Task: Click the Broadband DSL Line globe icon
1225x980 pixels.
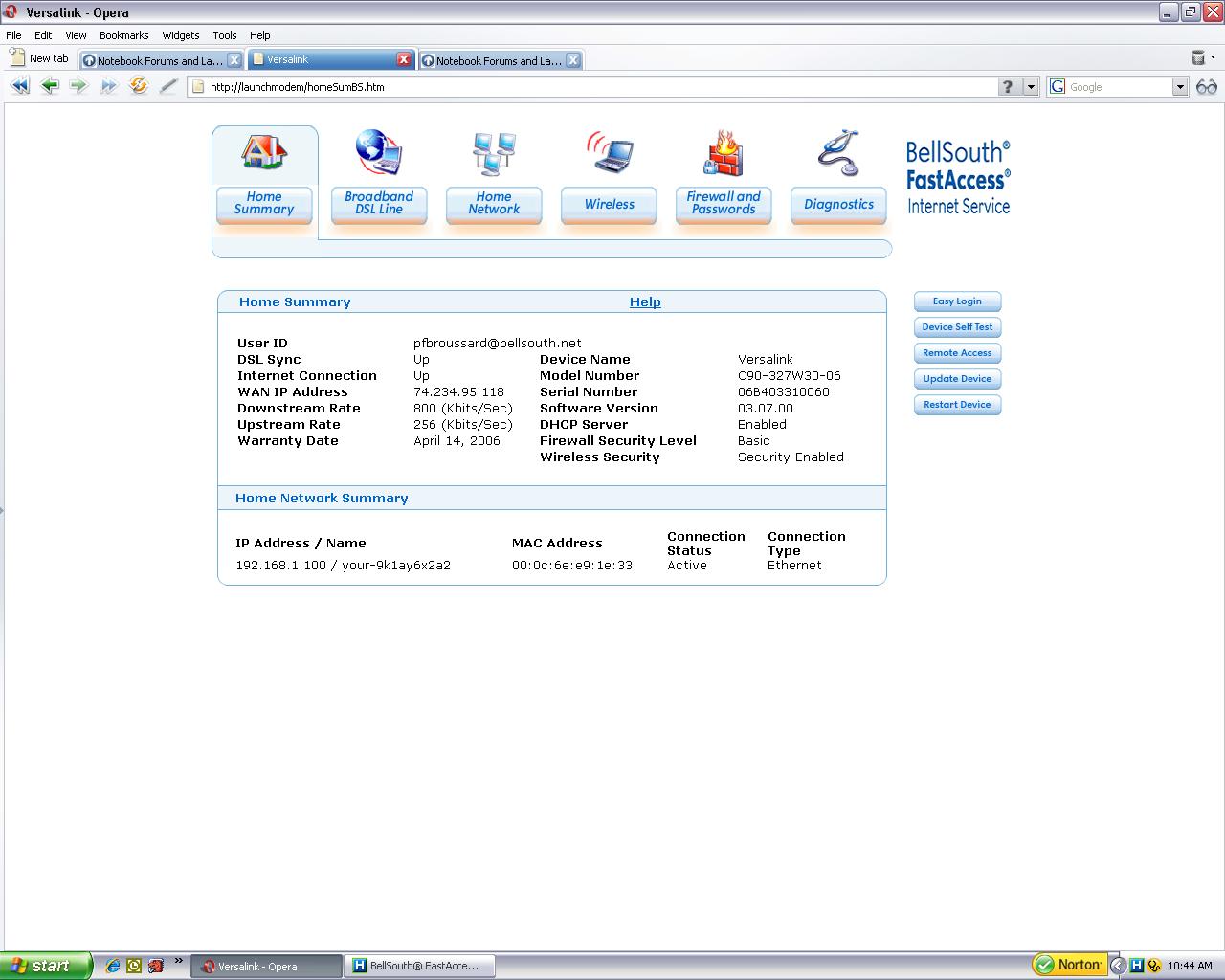Action: 379,152
